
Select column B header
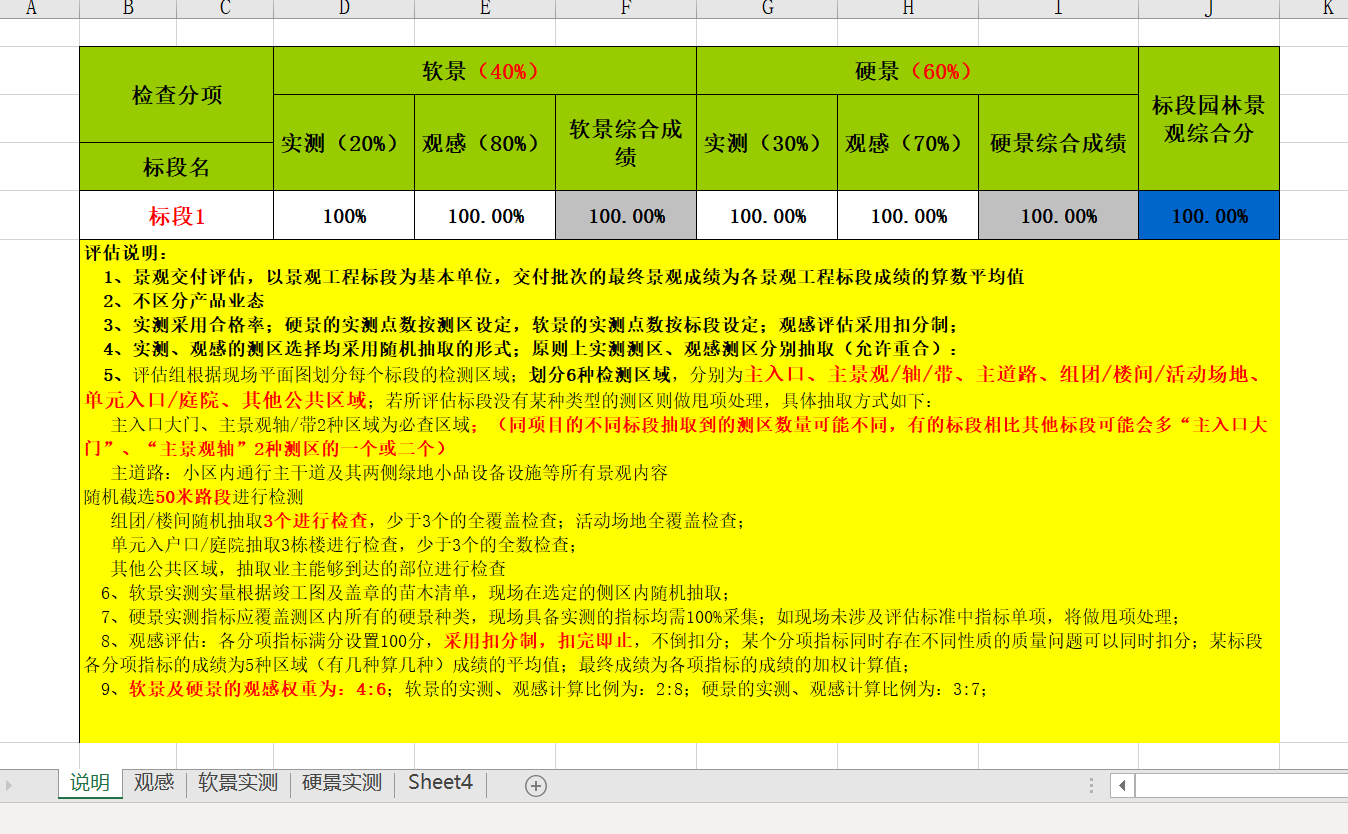point(128,9)
